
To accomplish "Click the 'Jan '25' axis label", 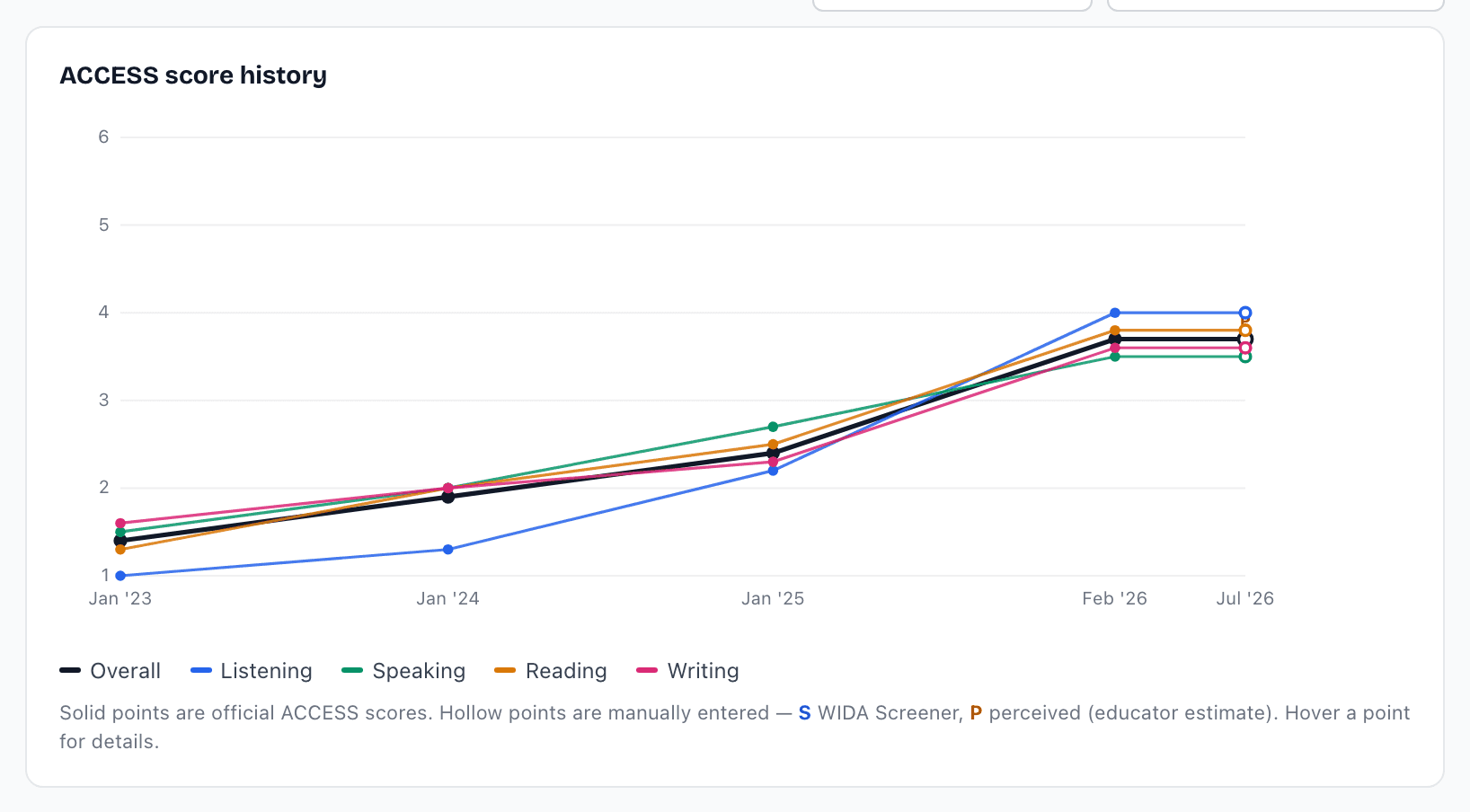I will point(773,599).
